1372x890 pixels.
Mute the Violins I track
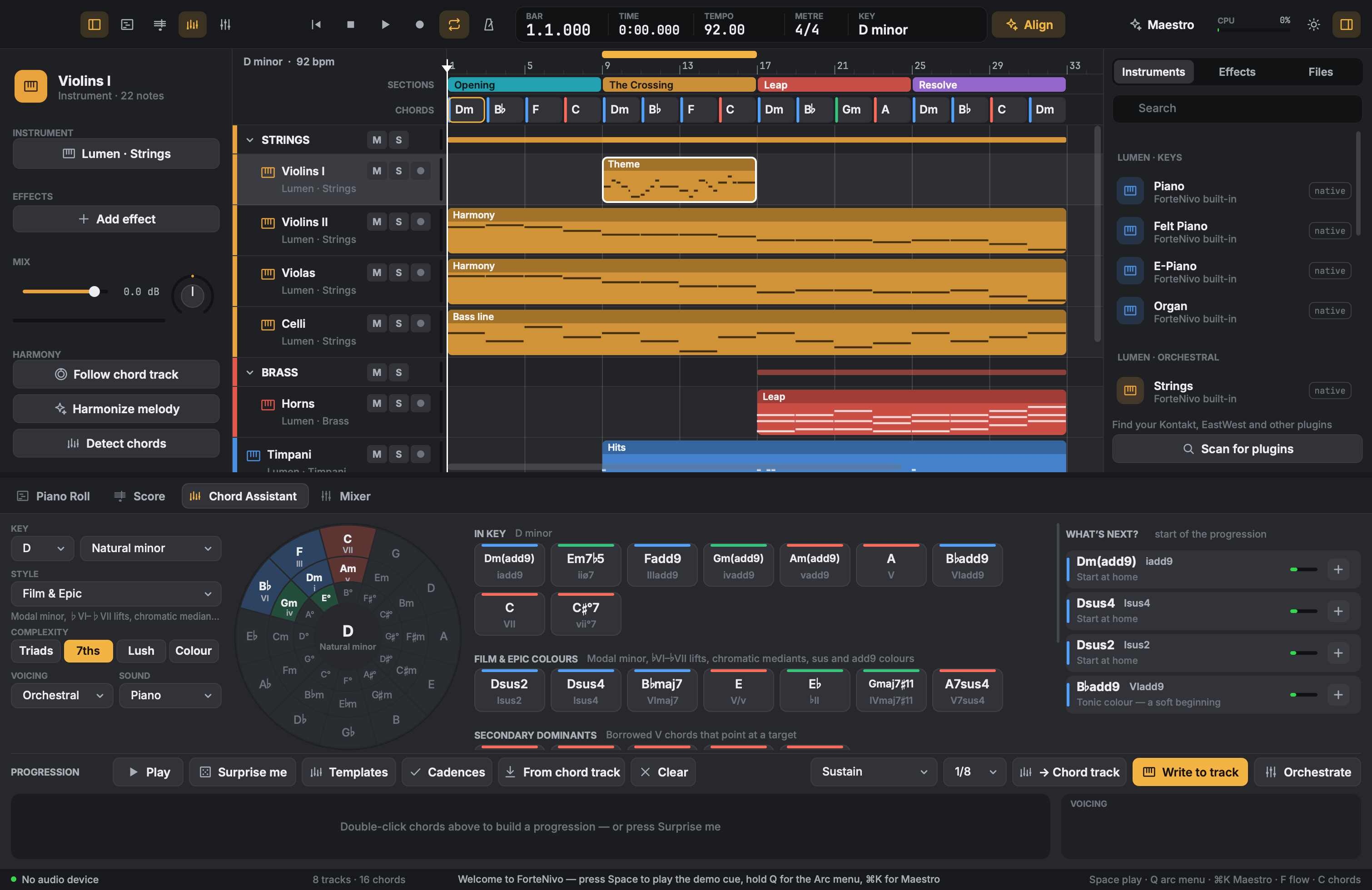coord(377,171)
